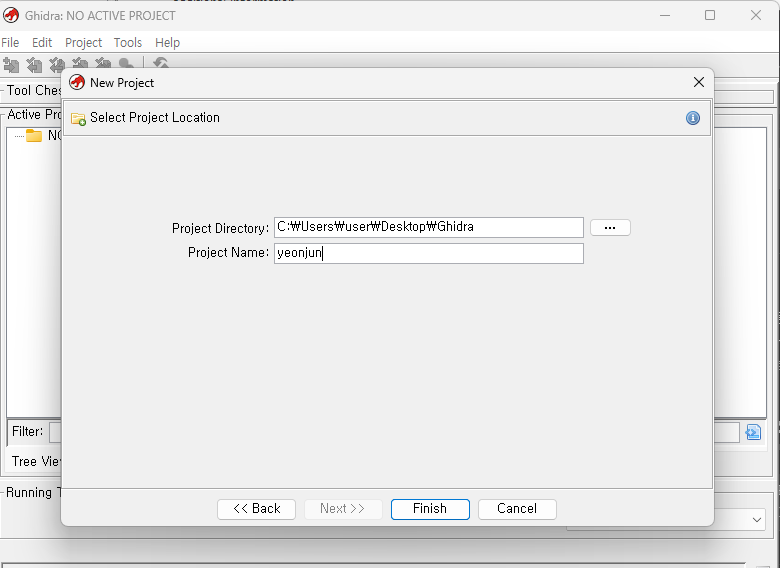Image resolution: width=780 pixels, height=568 pixels.
Task: Click the Refresh toolbar icon after the separator
Action: [x=161, y=63]
